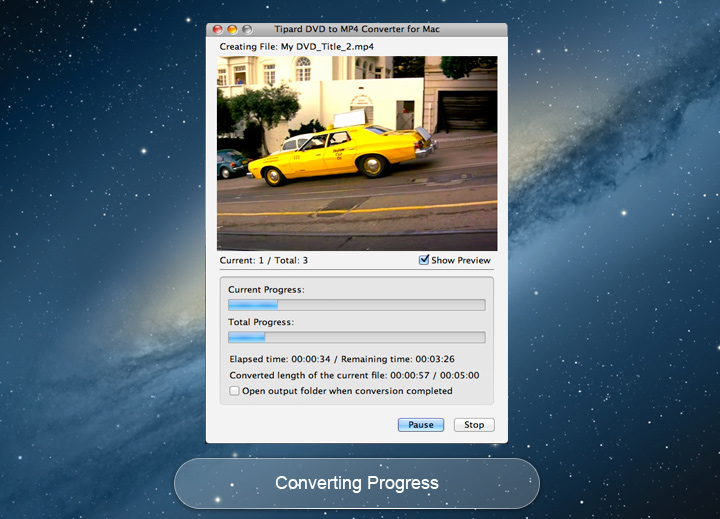Click the 'Current Progress:' label

click(x=266, y=290)
